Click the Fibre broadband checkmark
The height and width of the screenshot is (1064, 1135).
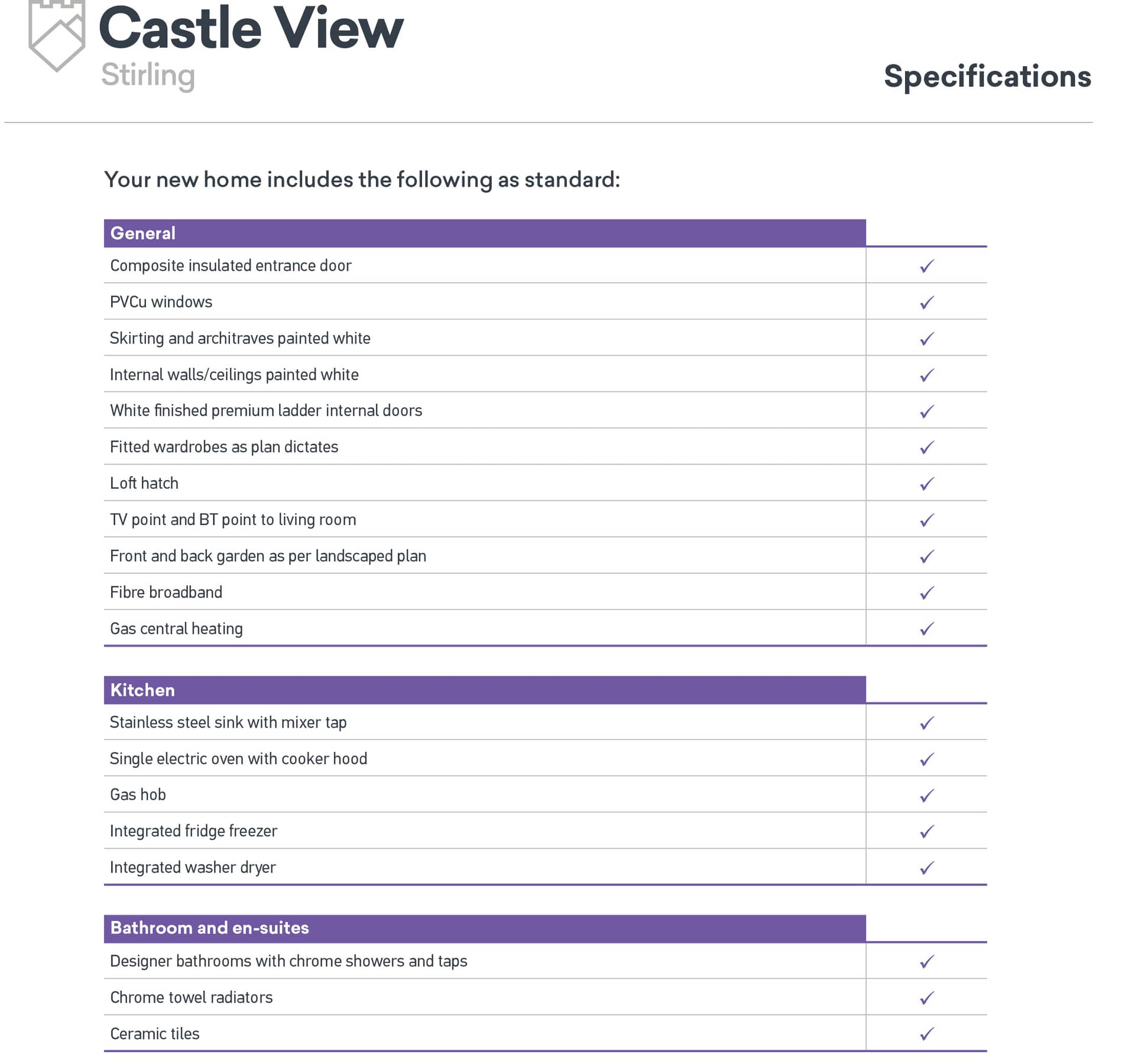[x=926, y=592]
